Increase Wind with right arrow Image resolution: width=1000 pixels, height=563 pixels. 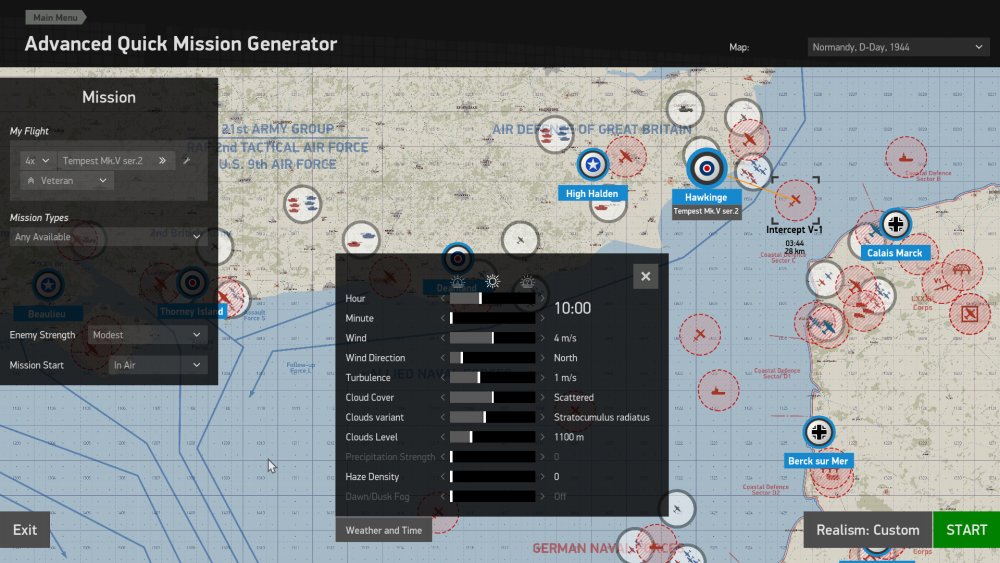tap(543, 338)
